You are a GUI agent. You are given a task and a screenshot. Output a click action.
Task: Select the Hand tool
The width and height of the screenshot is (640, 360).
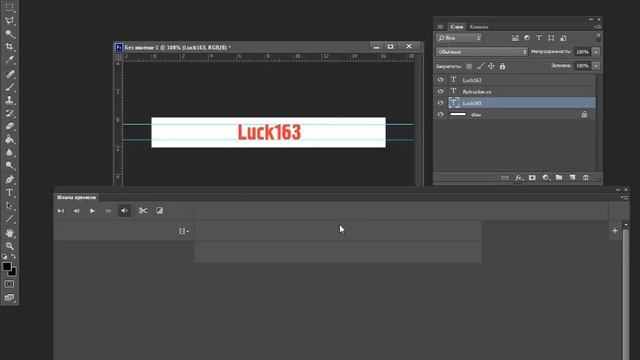[9, 233]
